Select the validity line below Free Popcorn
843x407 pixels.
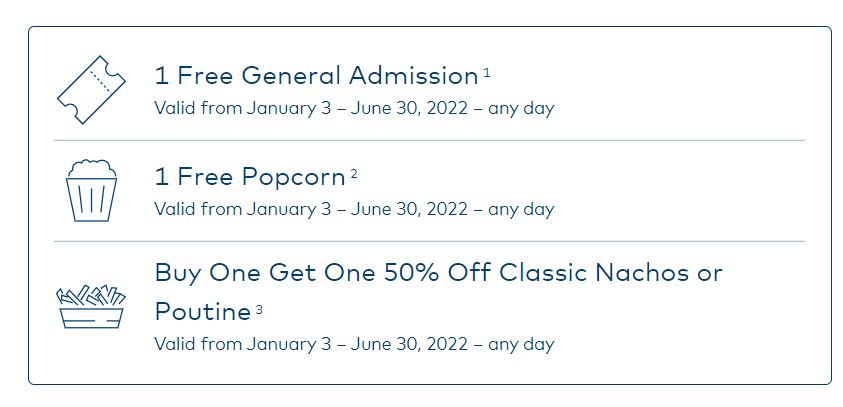pos(354,209)
